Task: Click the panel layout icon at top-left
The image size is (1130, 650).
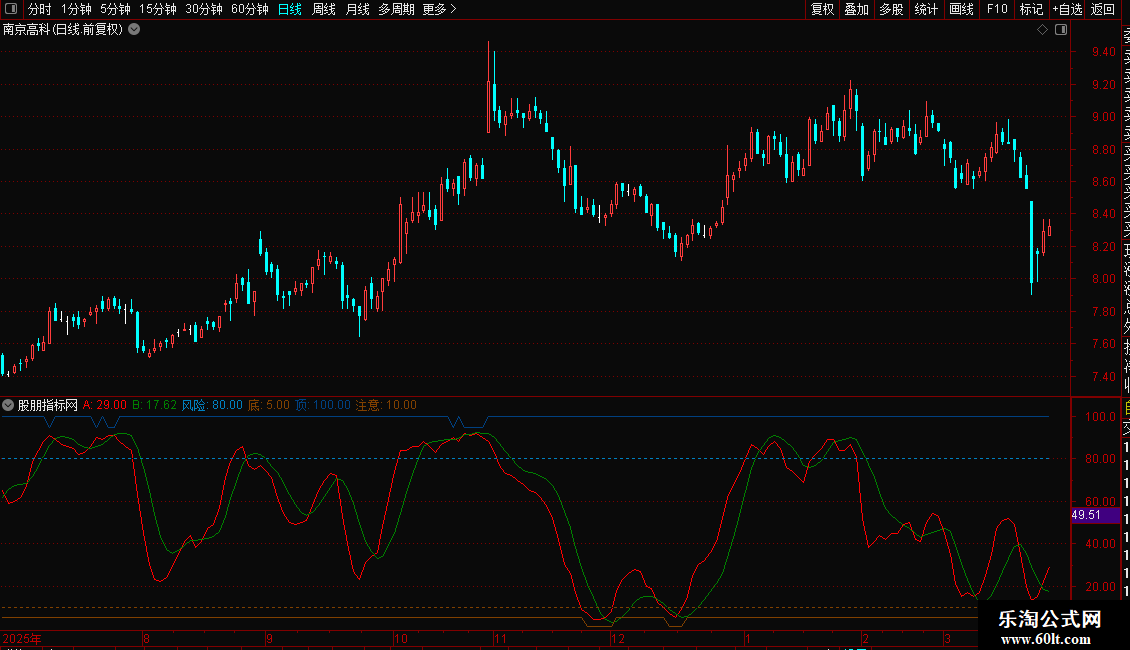Action: pyautogui.click(x=11, y=9)
